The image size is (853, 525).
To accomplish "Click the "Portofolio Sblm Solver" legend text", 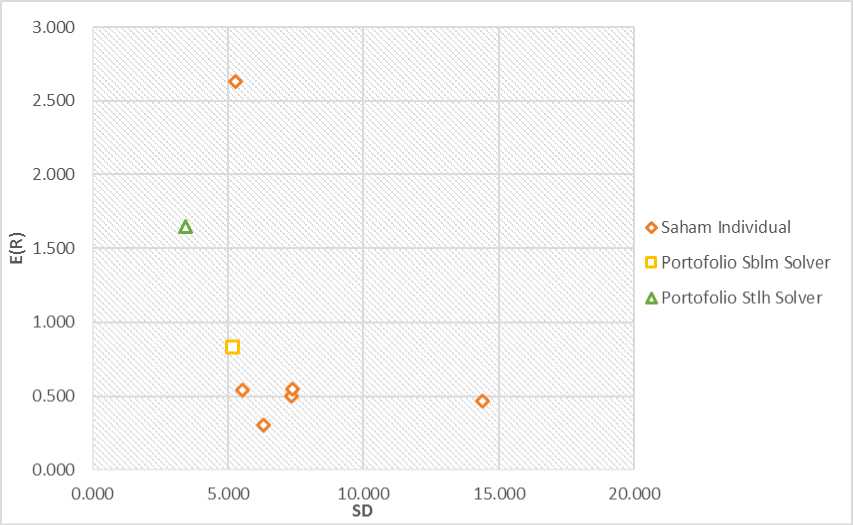I will tap(745, 262).
